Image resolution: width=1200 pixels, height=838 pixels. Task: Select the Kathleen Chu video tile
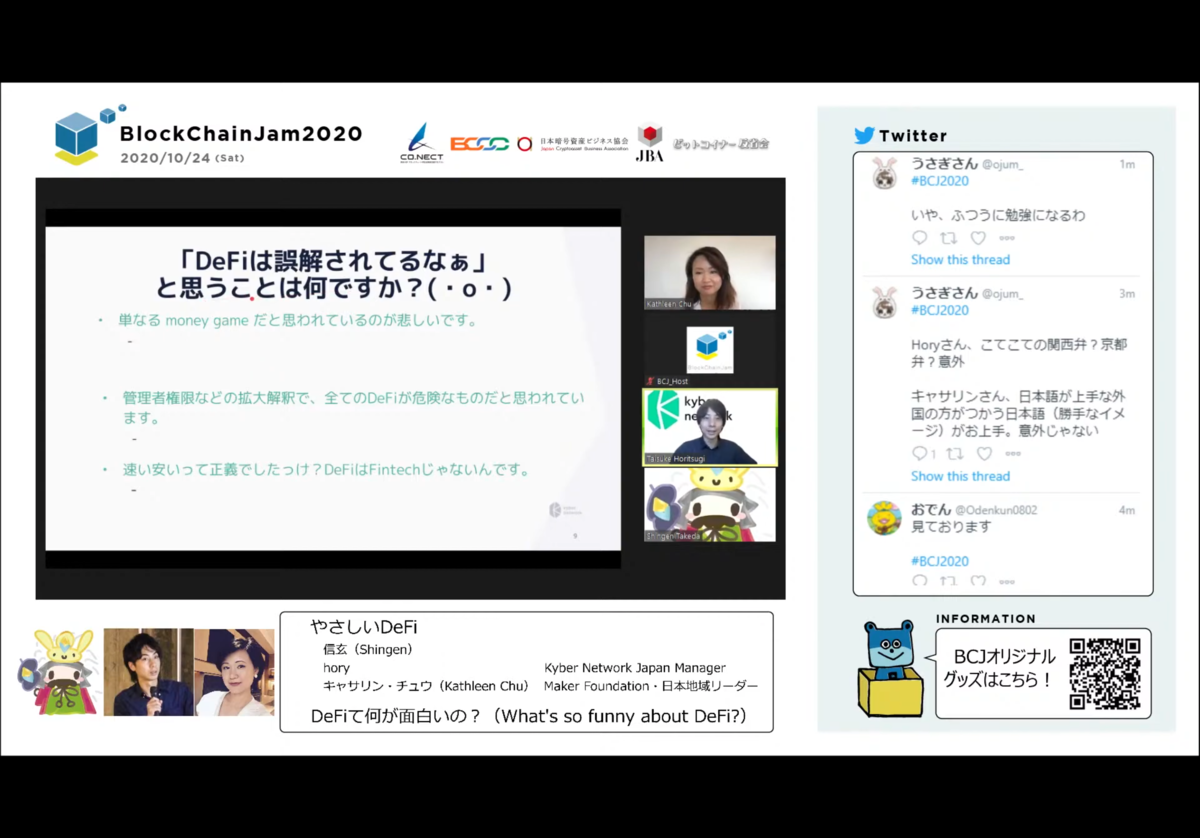710,272
